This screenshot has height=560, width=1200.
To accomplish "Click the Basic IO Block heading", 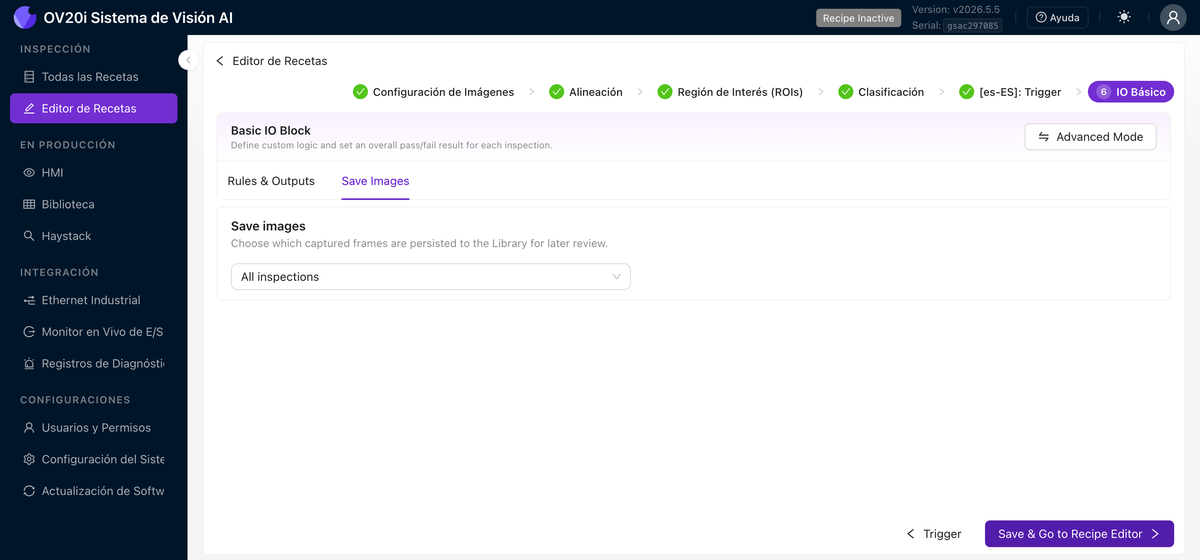I will [271, 130].
